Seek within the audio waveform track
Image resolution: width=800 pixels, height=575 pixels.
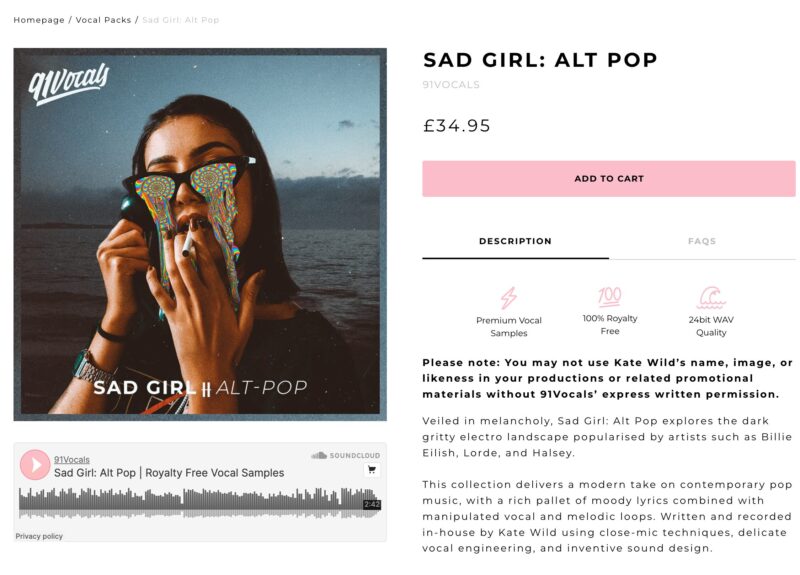[190, 502]
